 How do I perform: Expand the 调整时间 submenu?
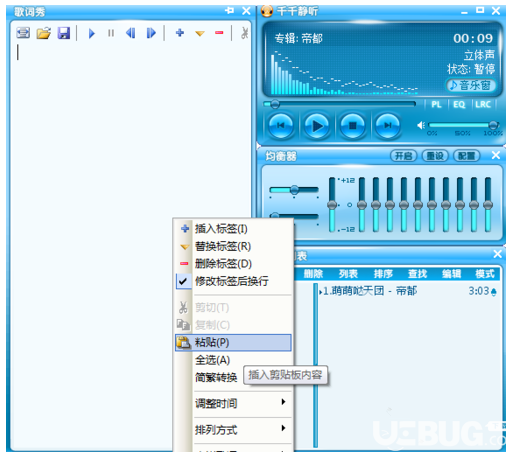click(233, 403)
